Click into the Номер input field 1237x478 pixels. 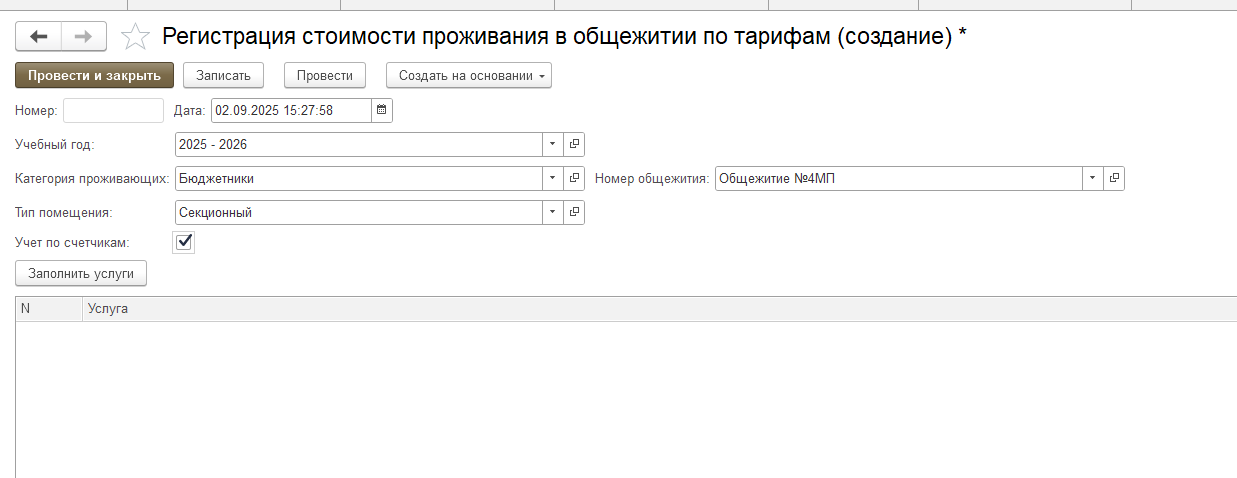pos(112,110)
